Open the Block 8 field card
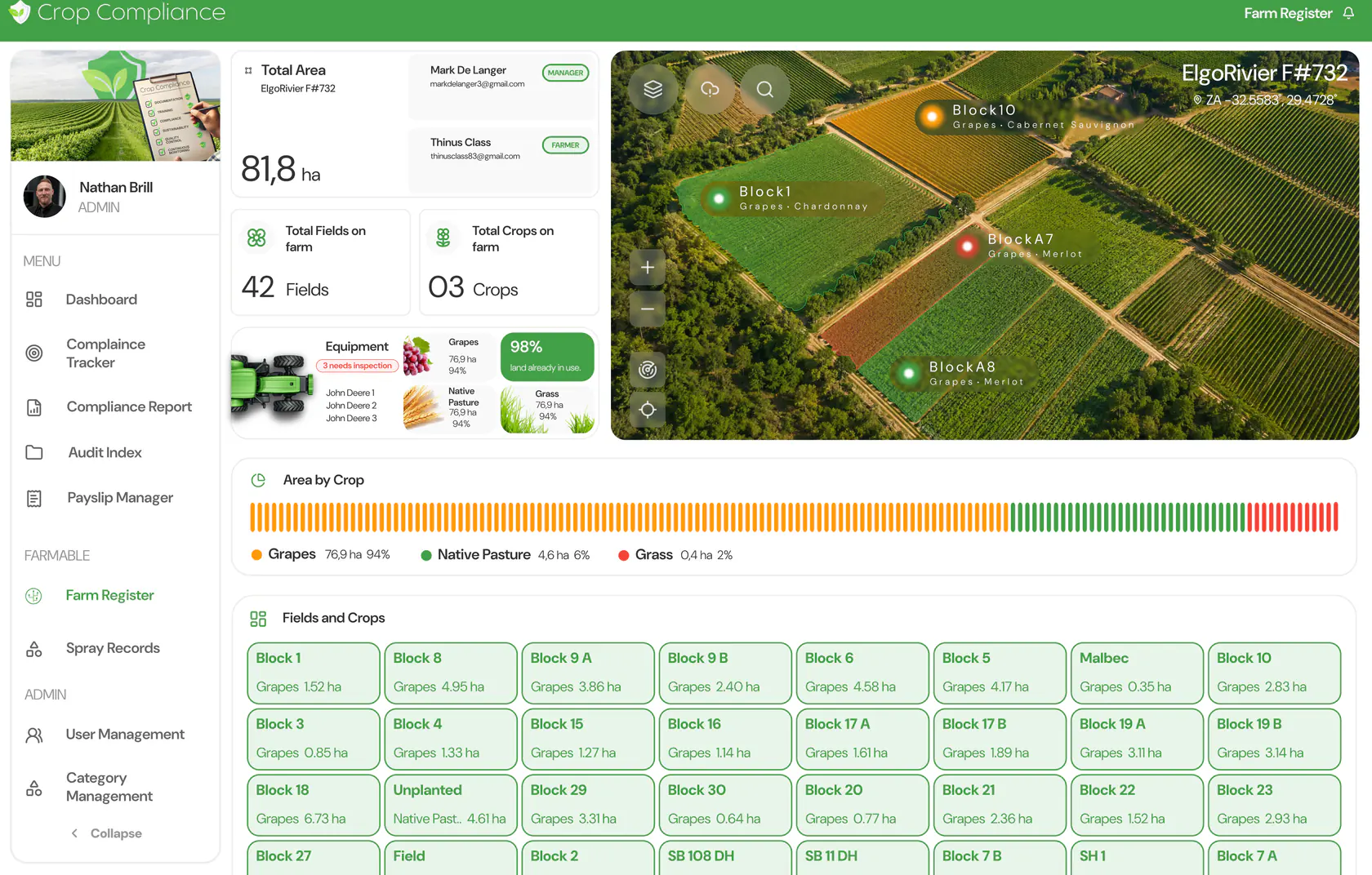The image size is (1372, 875). click(x=451, y=673)
